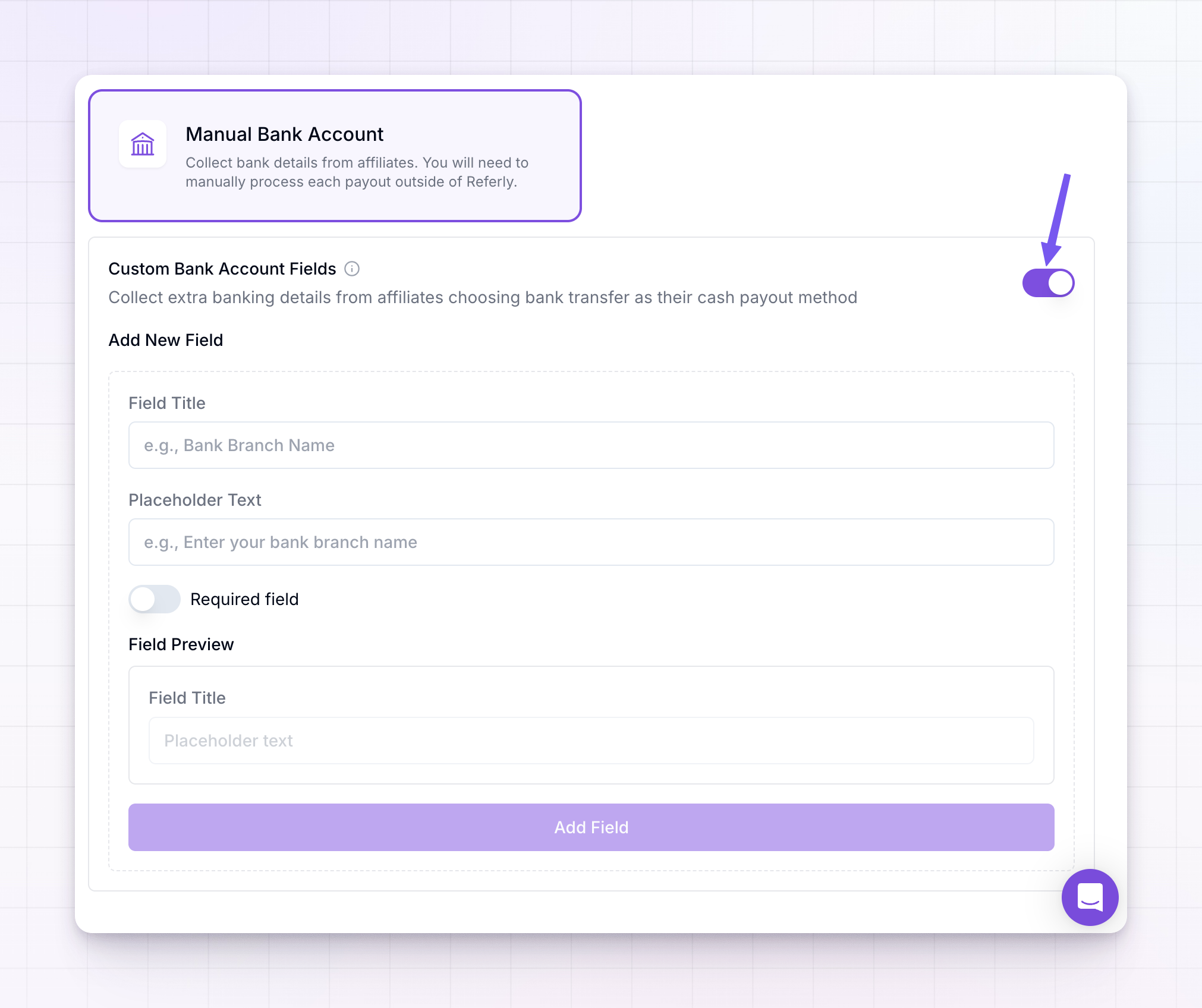Select the Manual Bank Account card title
Viewport: 1202px width, 1008px height.
tap(284, 134)
